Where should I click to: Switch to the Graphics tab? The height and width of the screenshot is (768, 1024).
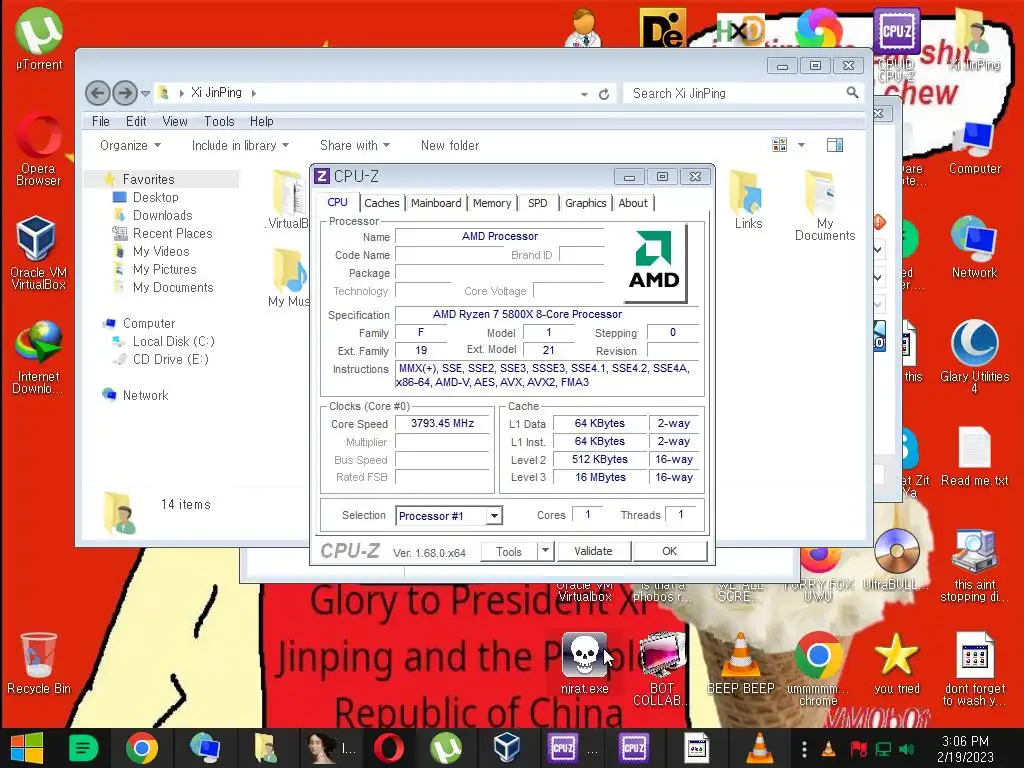pos(586,203)
